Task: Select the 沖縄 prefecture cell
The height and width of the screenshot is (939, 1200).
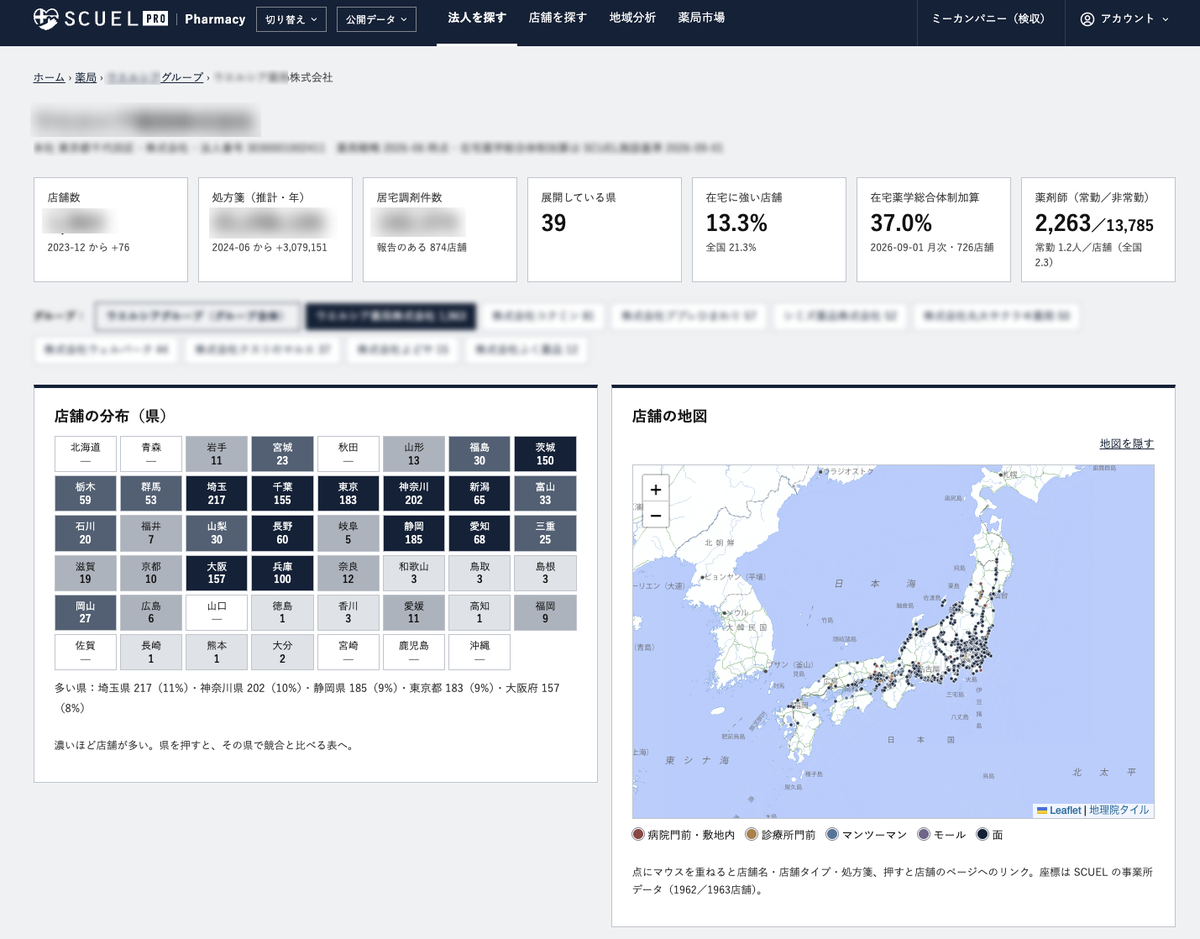Action: [x=479, y=652]
